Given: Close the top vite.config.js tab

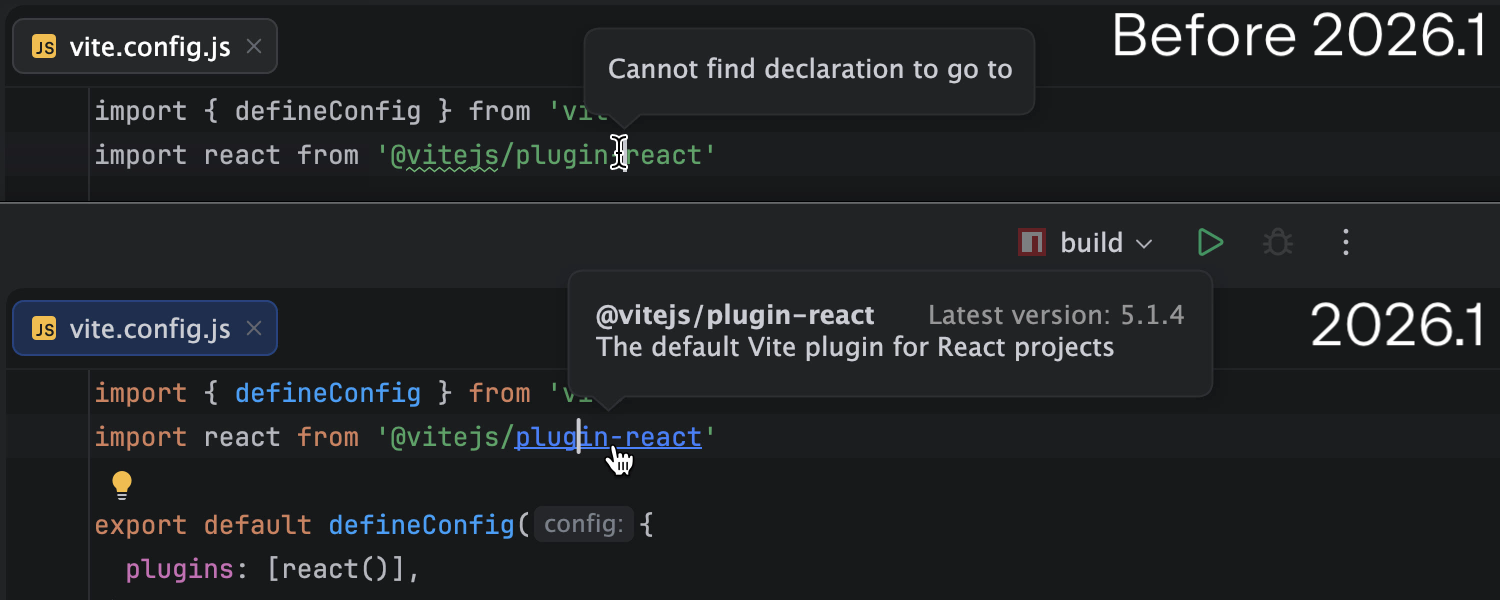Looking at the screenshot, I should [x=253, y=46].
